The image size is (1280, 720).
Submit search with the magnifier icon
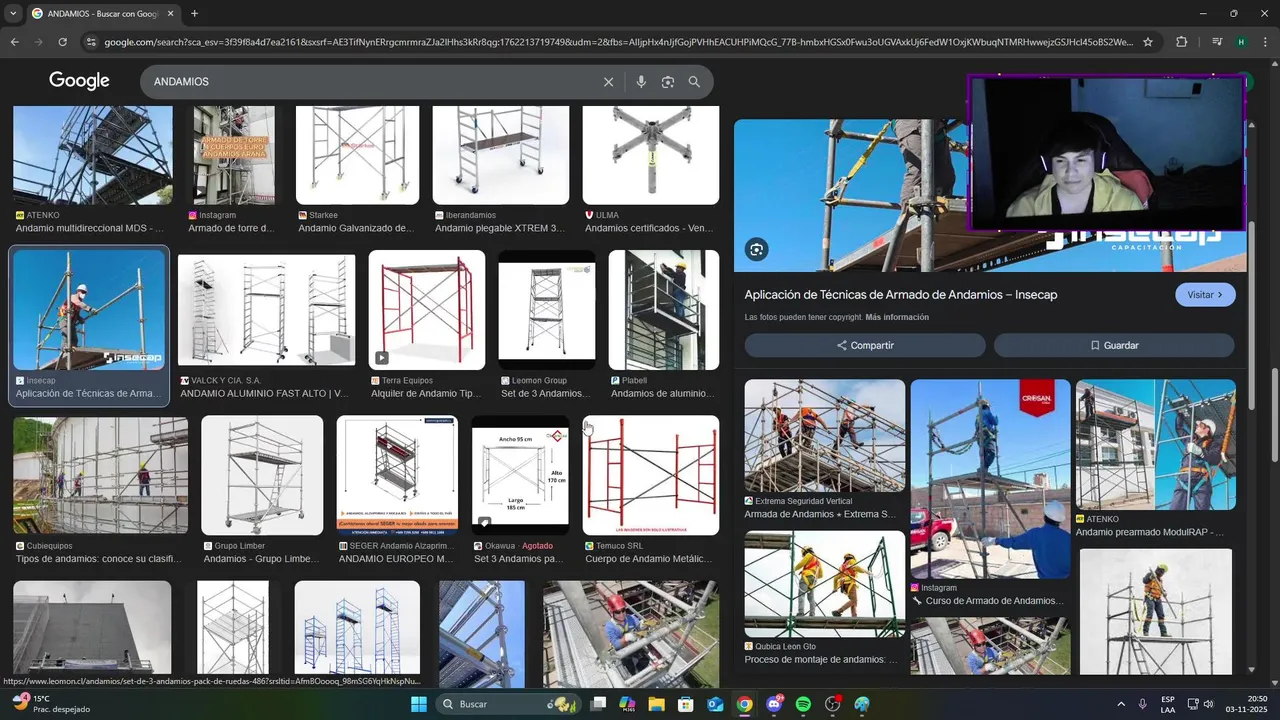pos(694,82)
